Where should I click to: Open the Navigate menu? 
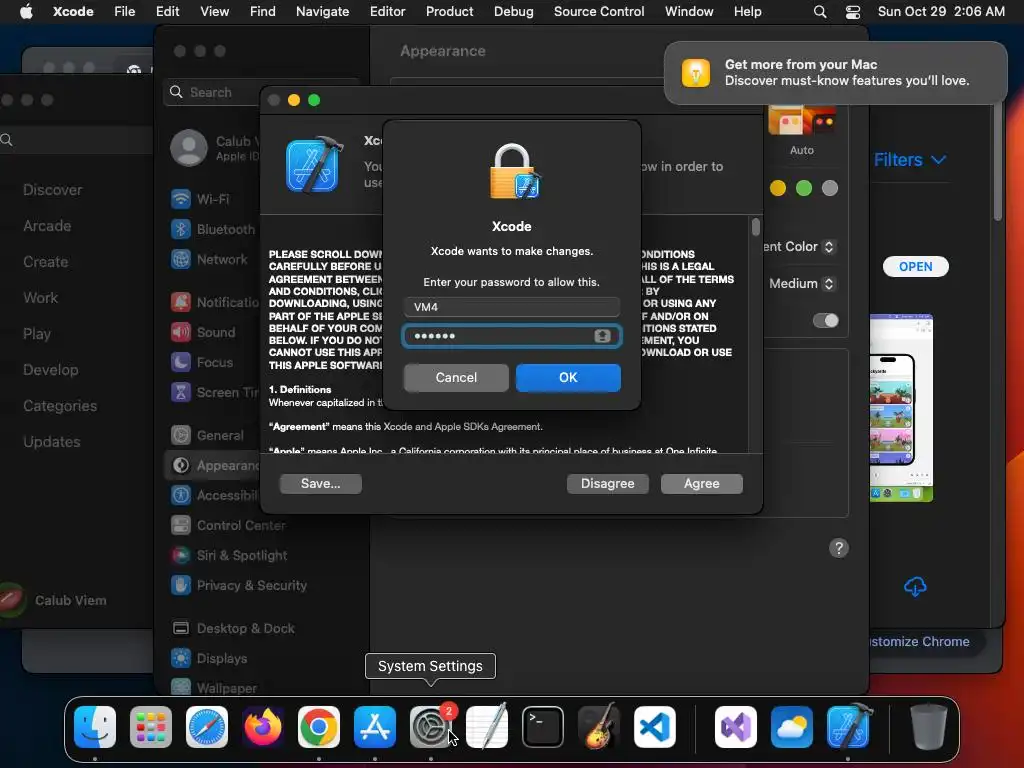[x=323, y=12]
